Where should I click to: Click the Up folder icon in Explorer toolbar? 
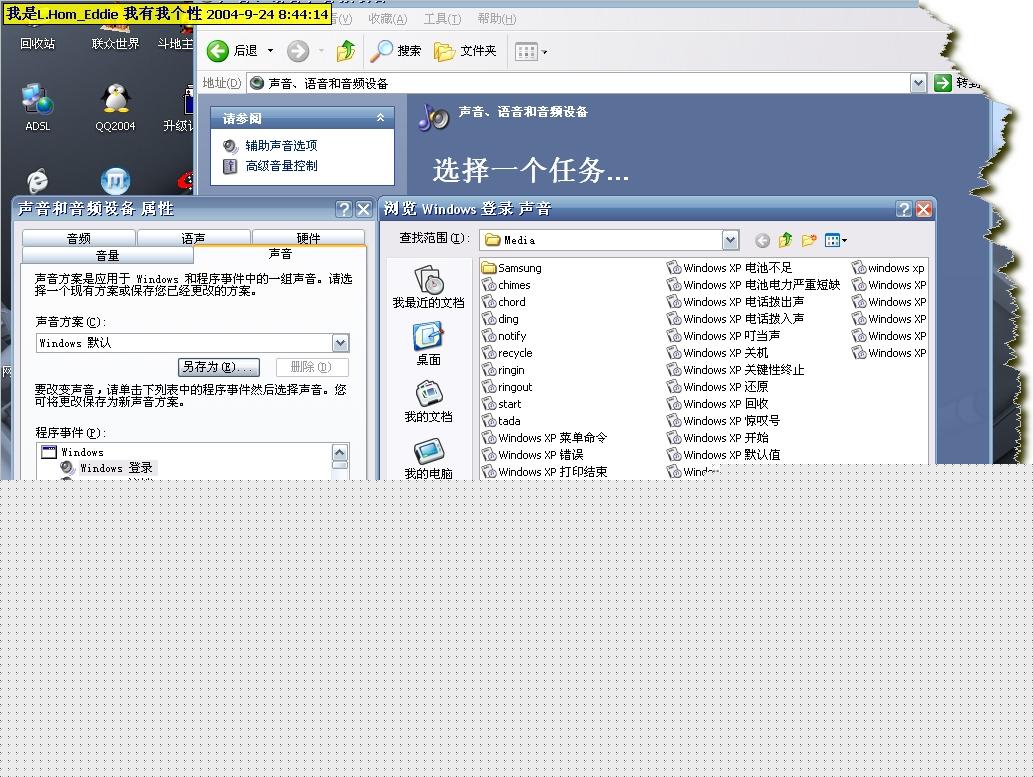[x=346, y=51]
